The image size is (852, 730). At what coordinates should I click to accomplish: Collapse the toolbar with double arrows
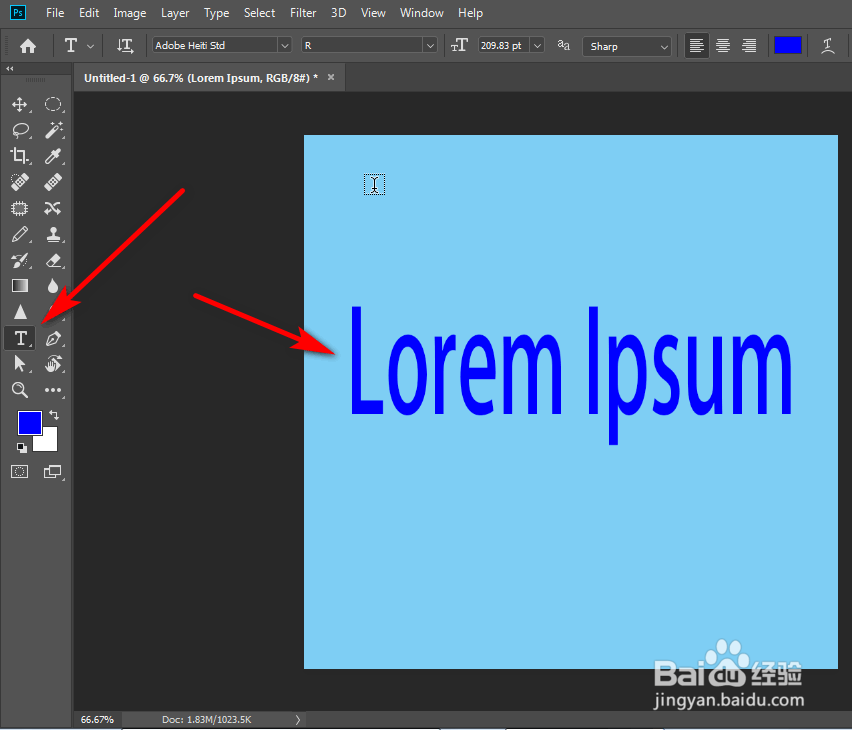click(x=9, y=68)
